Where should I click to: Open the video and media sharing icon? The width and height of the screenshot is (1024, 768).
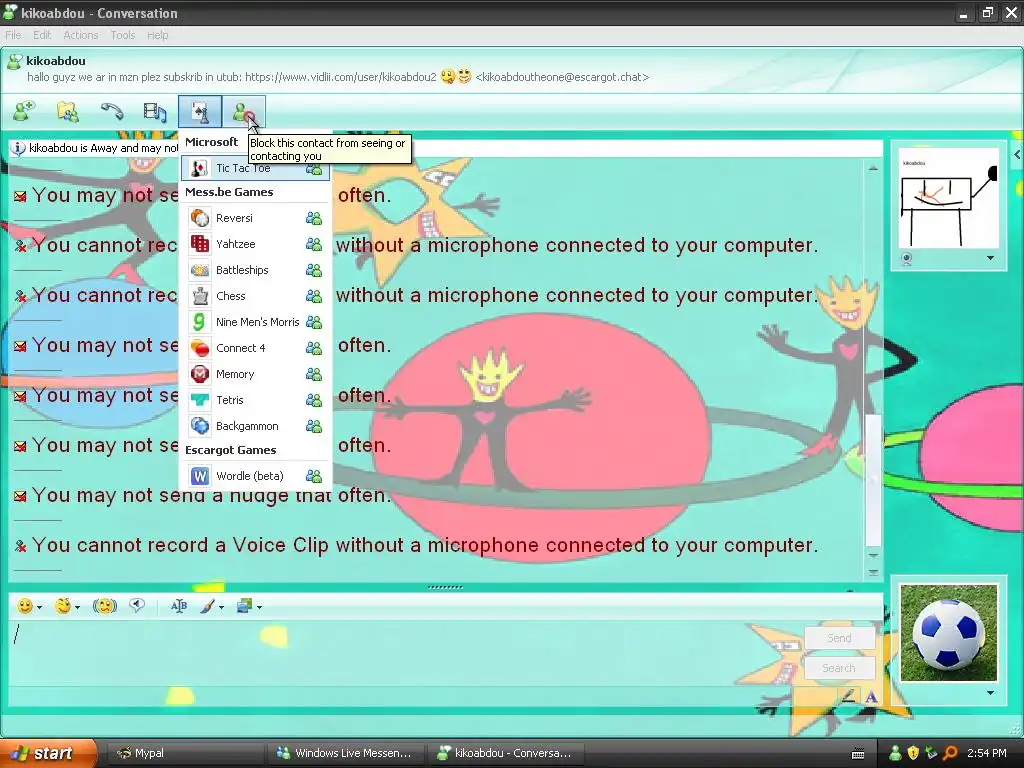pyautogui.click(x=155, y=112)
